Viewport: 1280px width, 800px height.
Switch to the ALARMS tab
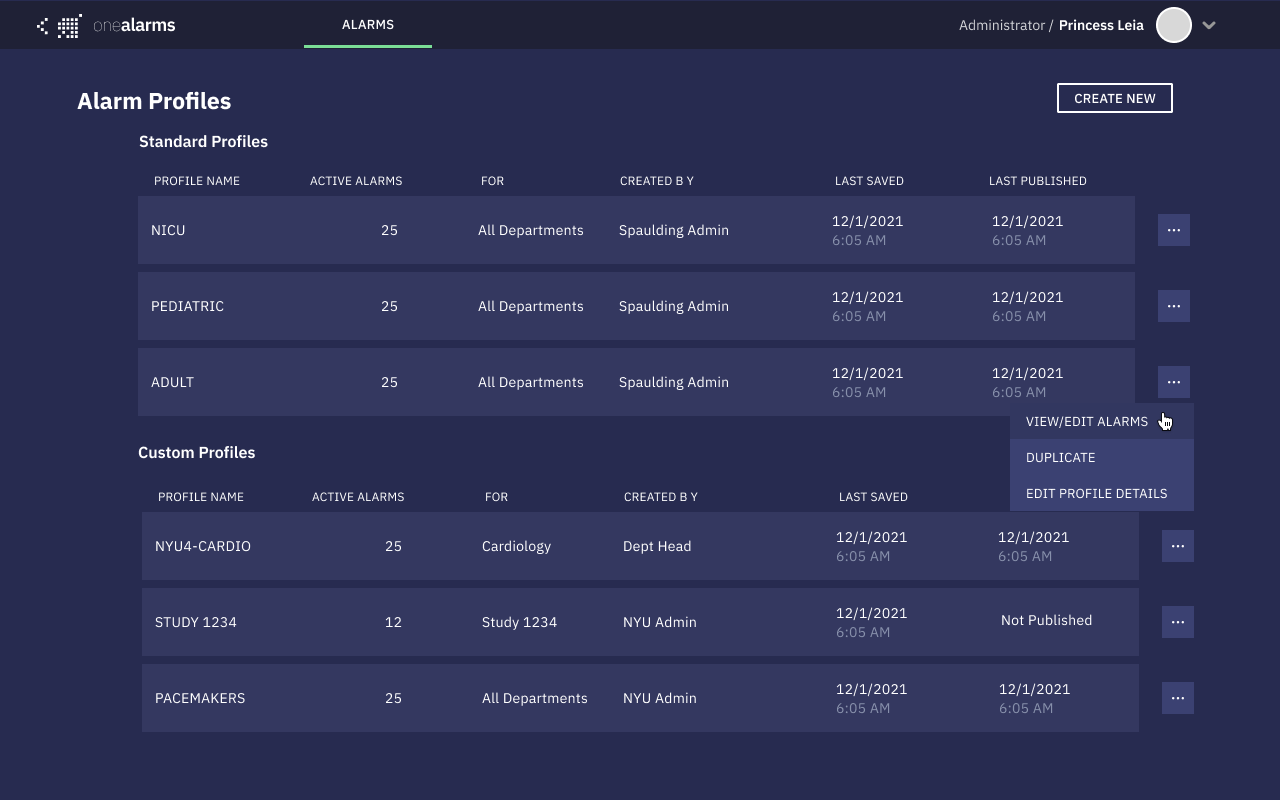(x=368, y=25)
